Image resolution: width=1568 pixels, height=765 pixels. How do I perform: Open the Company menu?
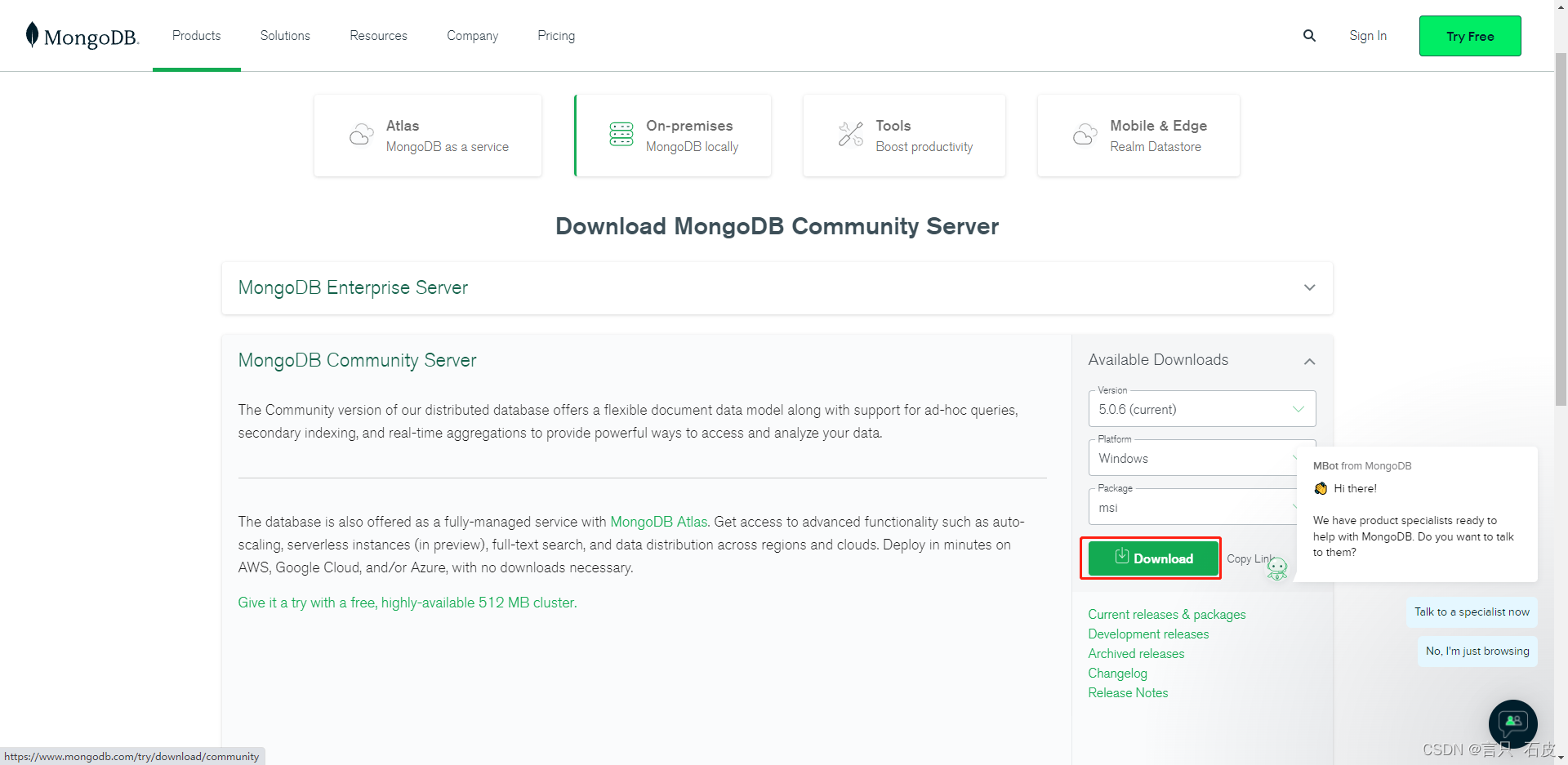point(472,36)
